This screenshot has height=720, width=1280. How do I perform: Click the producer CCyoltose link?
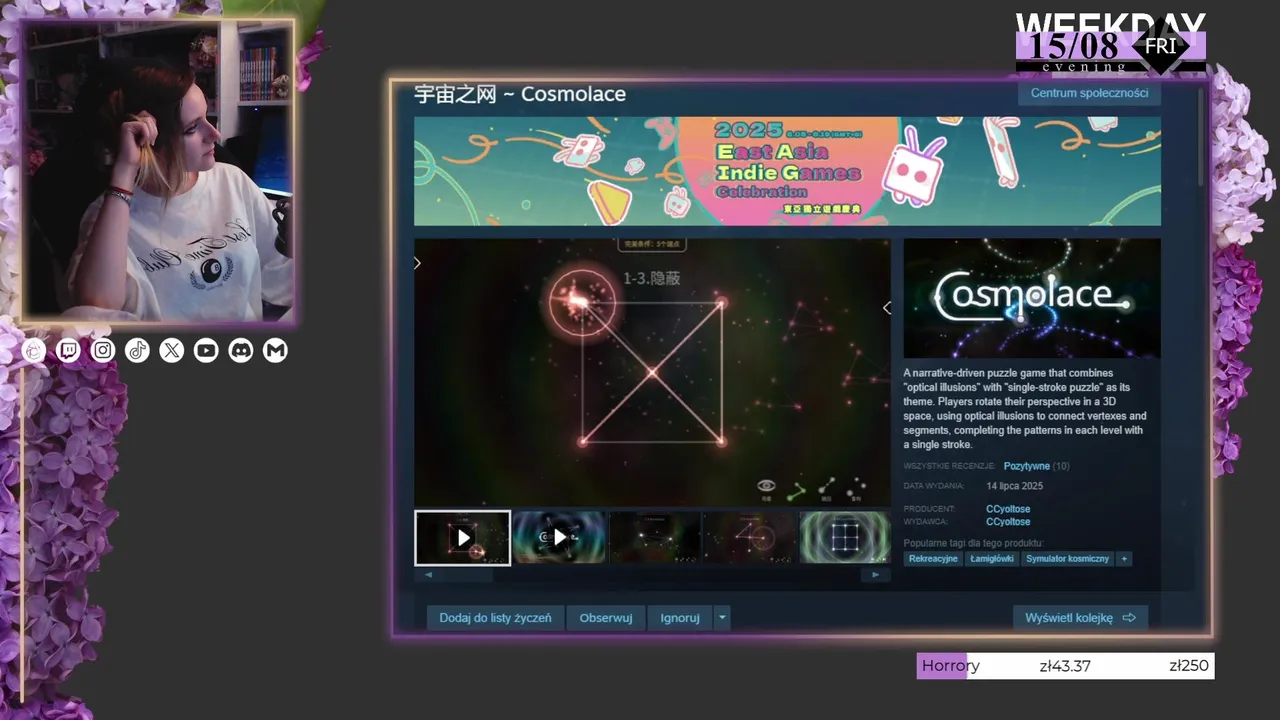(1008, 509)
